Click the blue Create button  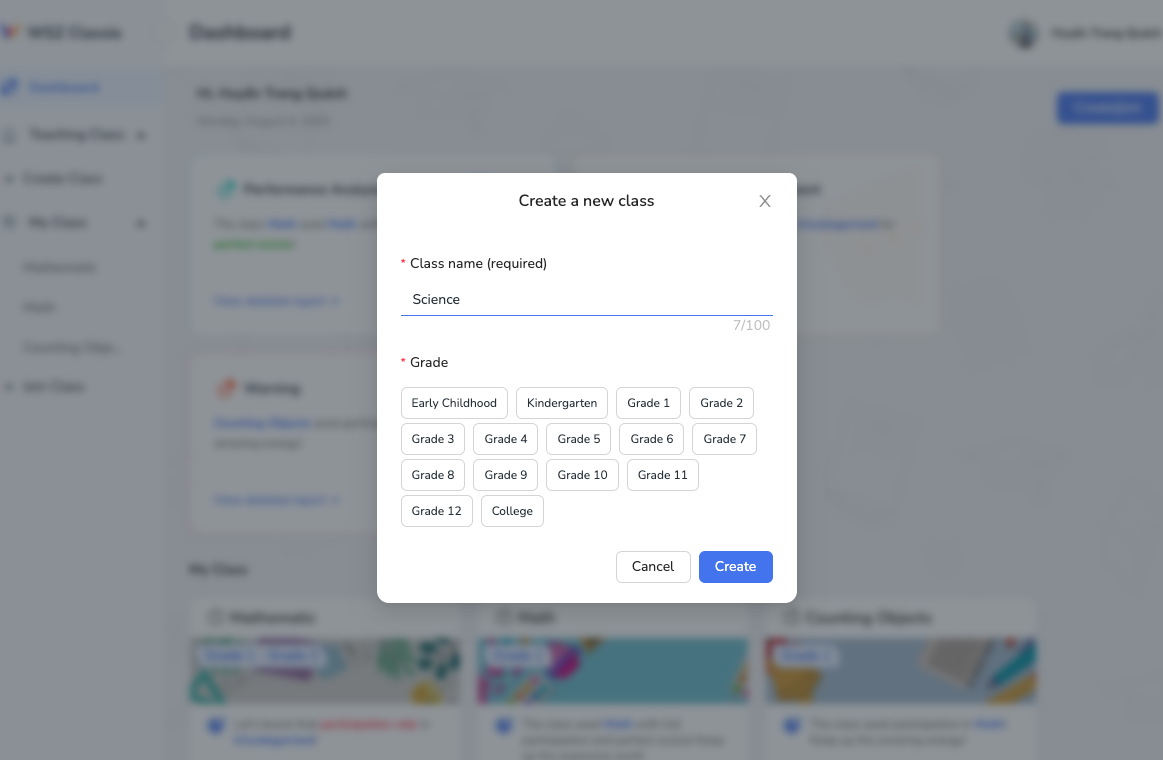coord(735,566)
